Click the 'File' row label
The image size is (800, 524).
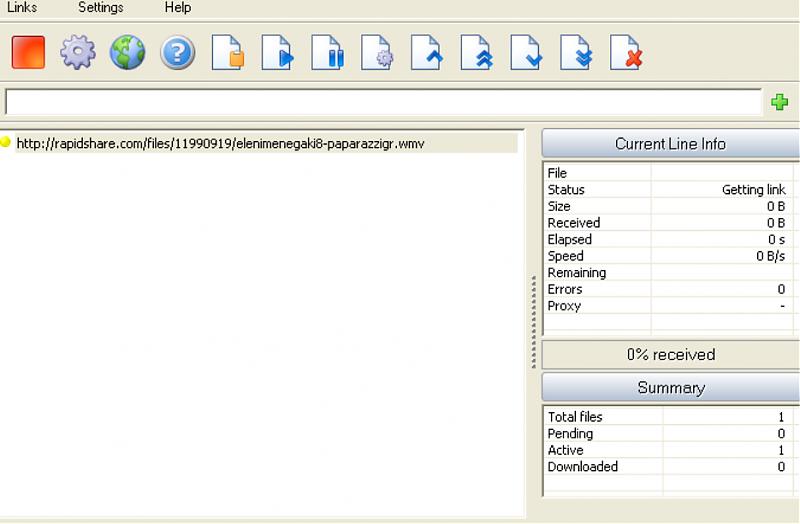(557, 173)
